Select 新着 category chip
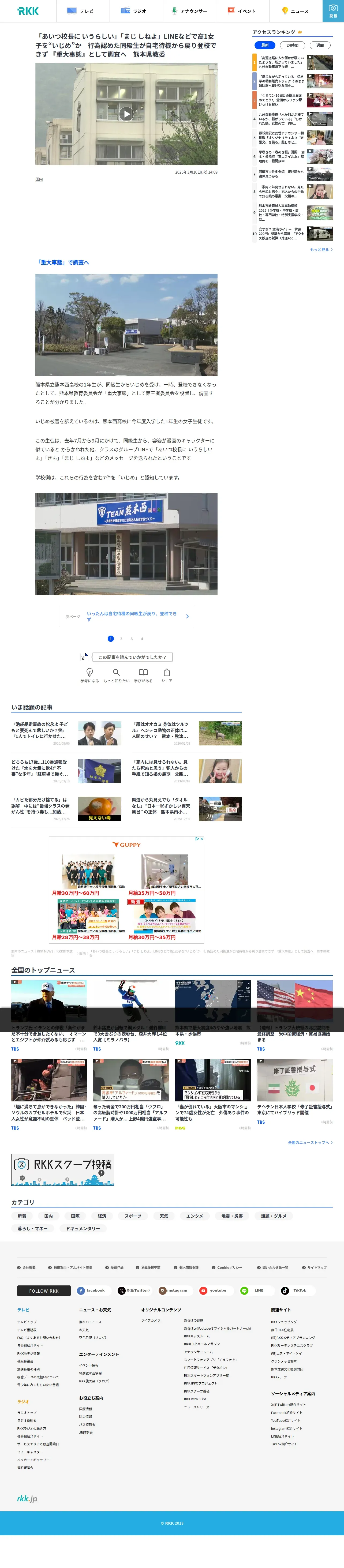The width and height of the screenshot is (344, 1568). click(22, 1216)
